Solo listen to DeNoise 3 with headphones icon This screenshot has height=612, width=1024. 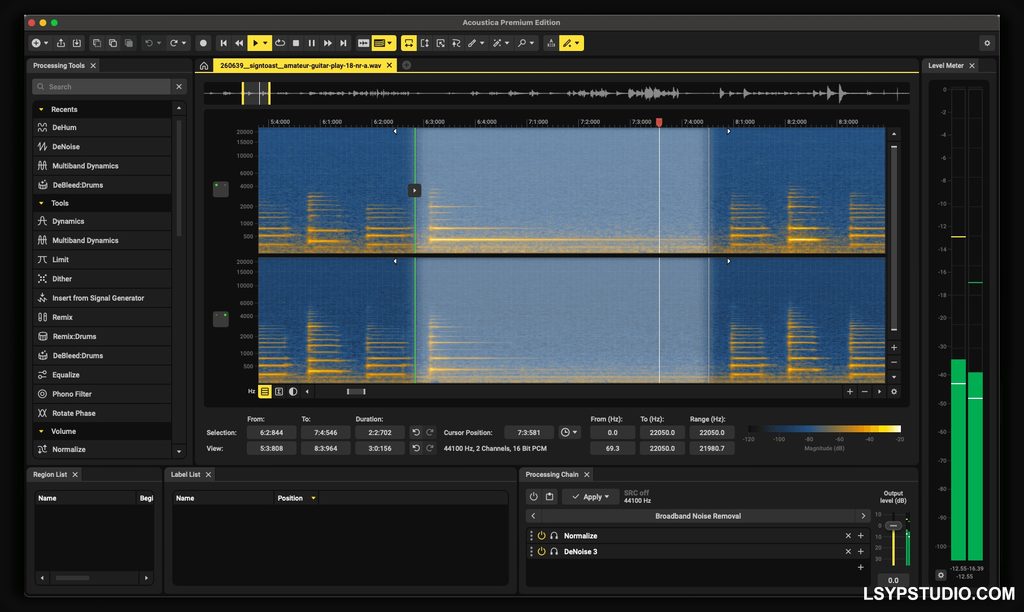pyautogui.click(x=554, y=552)
